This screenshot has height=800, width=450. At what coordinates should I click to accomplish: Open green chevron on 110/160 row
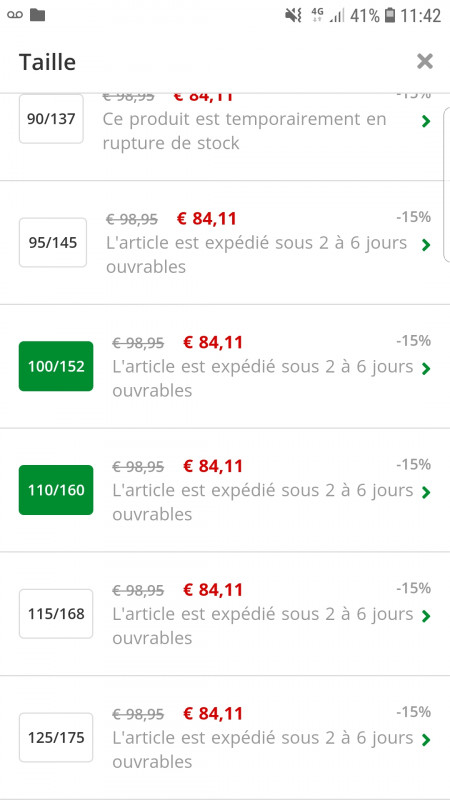click(426, 493)
